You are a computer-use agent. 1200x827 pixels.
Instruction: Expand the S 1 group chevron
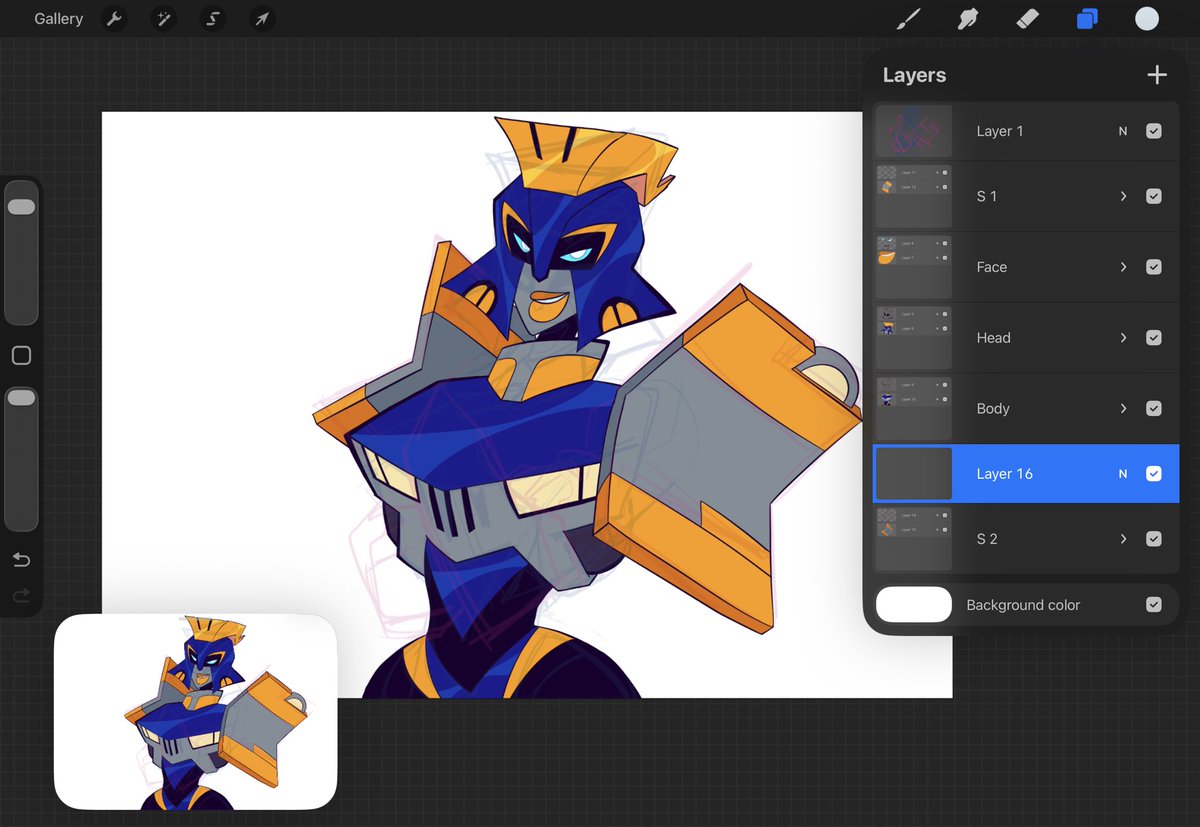pyautogui.click(x=1123, y=196)
